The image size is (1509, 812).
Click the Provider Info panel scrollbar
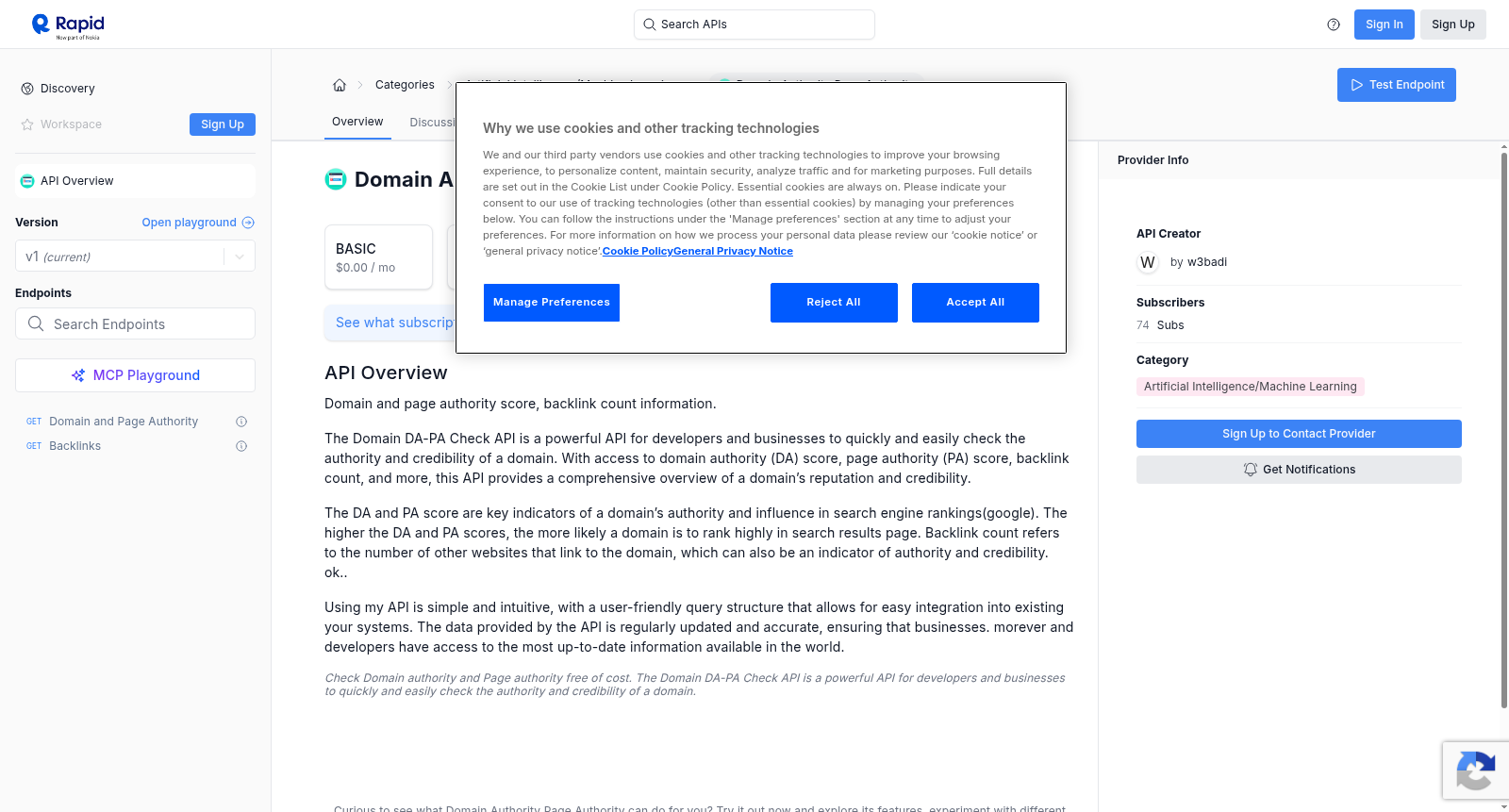click(x=1504, y=429)
